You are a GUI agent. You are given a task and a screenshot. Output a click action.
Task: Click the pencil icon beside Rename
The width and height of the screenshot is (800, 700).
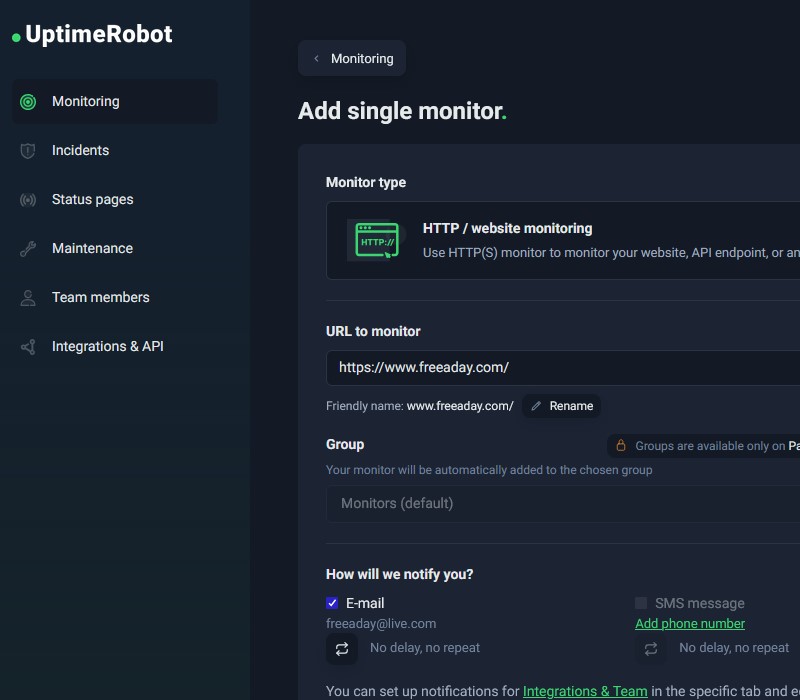(536, 406)
